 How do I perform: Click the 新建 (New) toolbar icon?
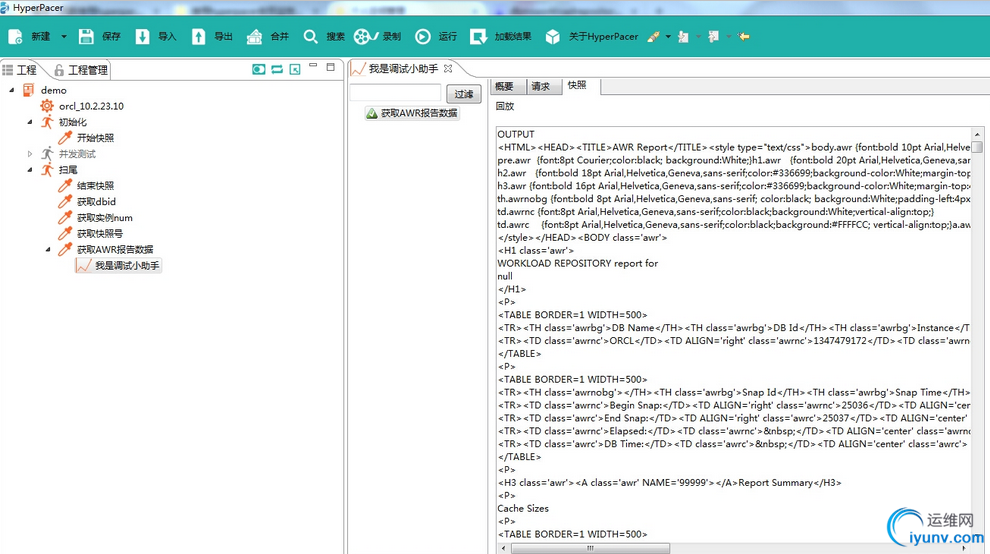click(x=16, y=37)
